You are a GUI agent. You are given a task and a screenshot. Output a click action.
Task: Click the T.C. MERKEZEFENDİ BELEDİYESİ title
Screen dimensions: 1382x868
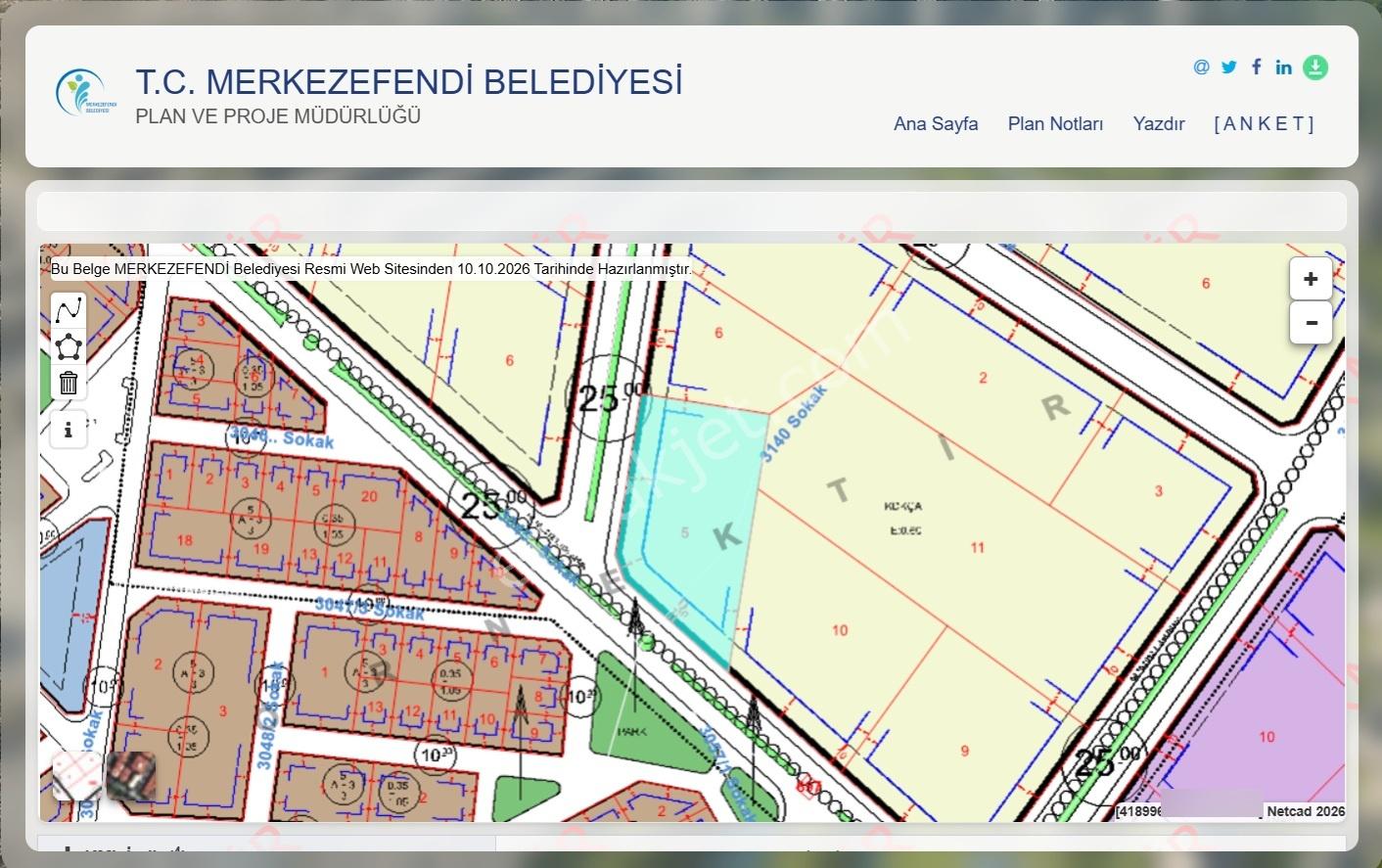(409, 81)
